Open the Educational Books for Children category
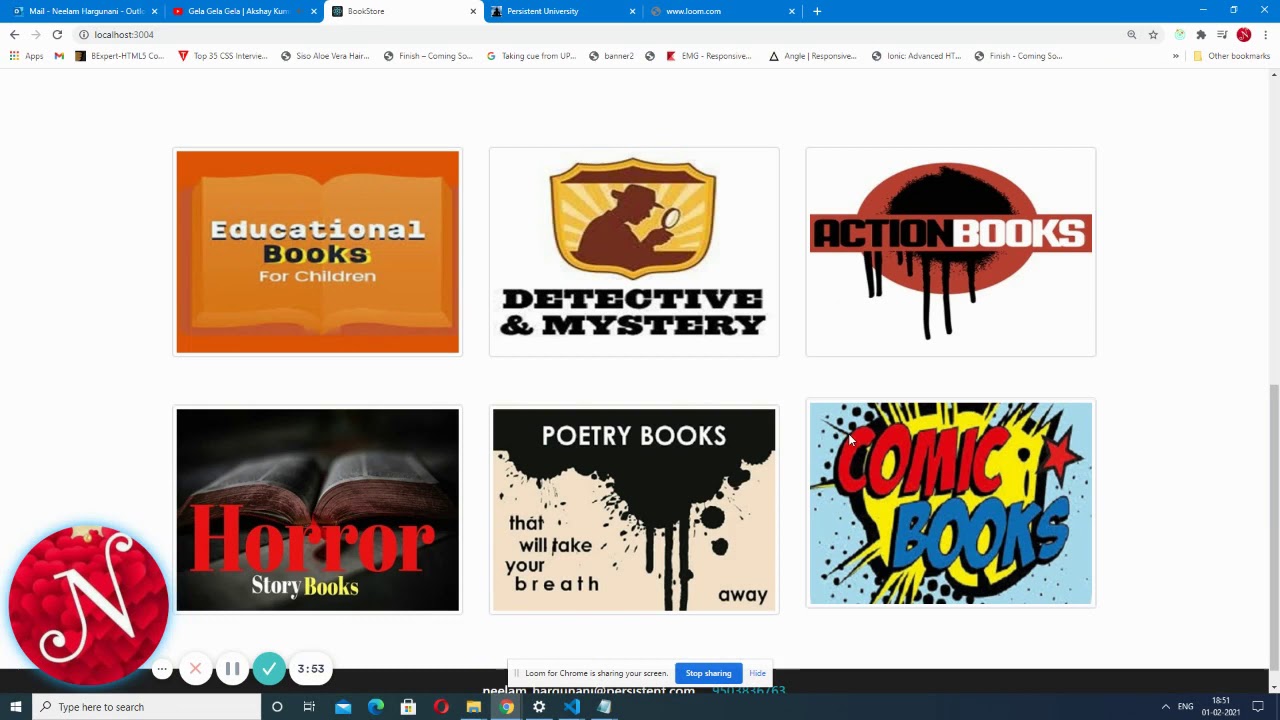Image resolution: width=1280 pixels, height=720 pixels. click(x=317, y=252)
